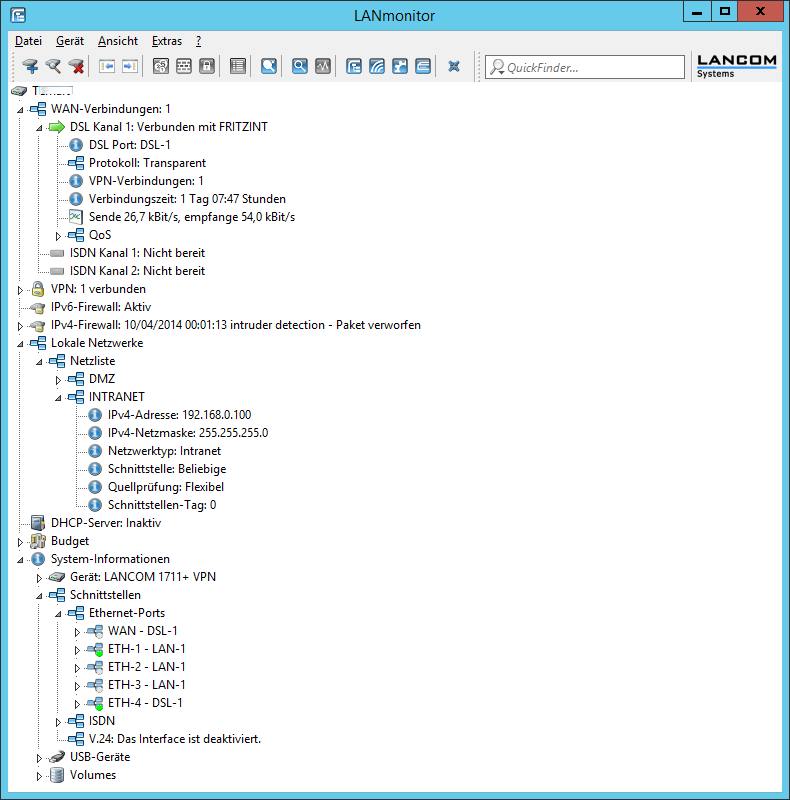
Task: Select the ETH-1 - LAN-1 port entry
Action: point(146,649)
